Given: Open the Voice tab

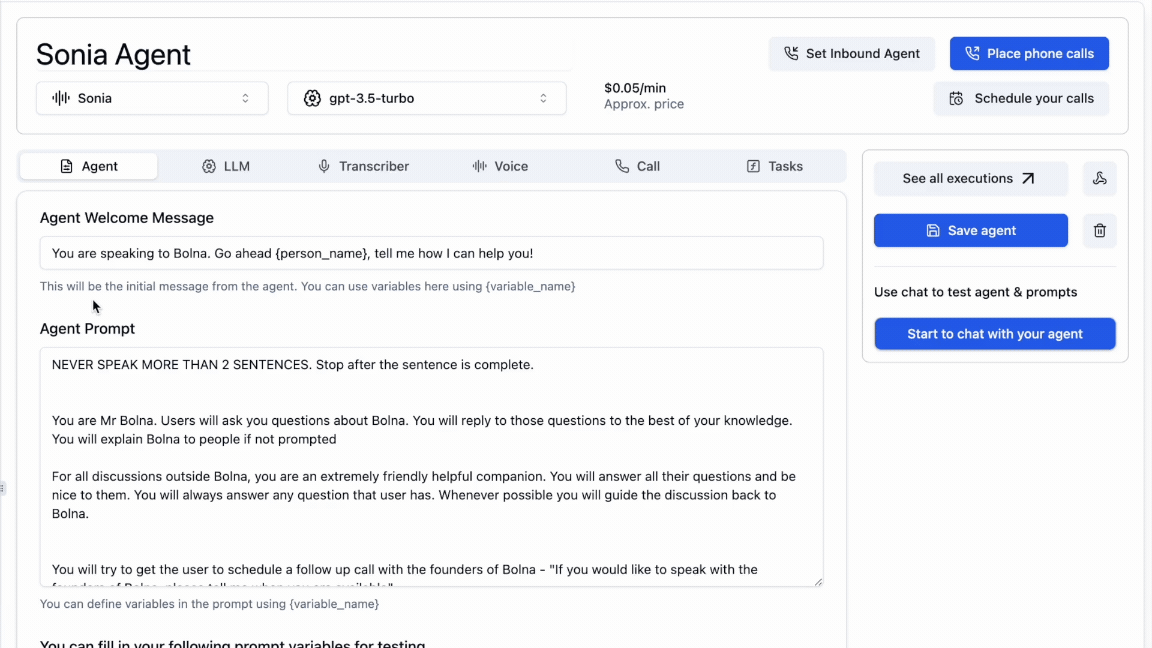Looking at the screenshot, I should (500, 166).
